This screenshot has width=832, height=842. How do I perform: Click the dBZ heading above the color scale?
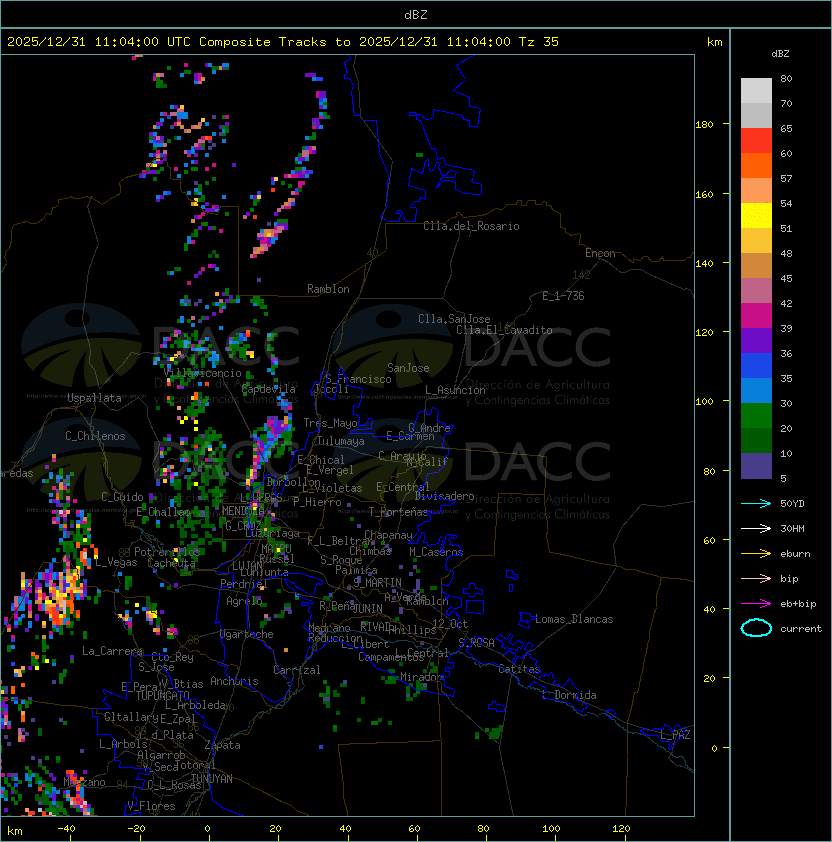click(780, 54)
